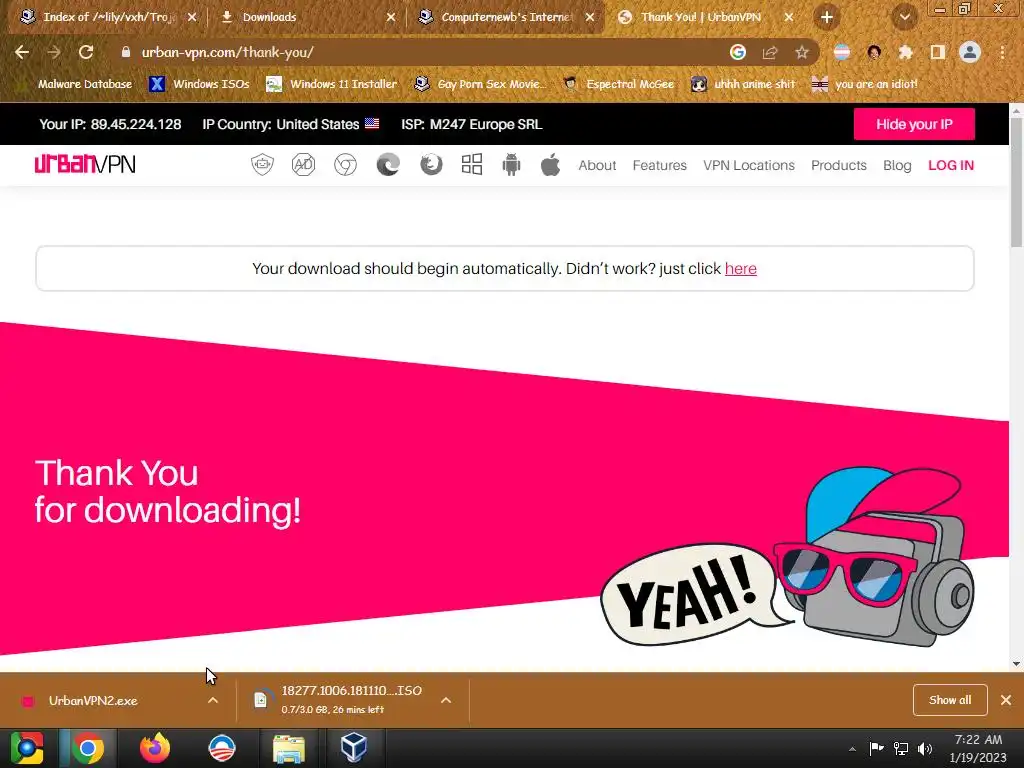Click the AD blocker product icon
1024x768 pixels.
303,165
